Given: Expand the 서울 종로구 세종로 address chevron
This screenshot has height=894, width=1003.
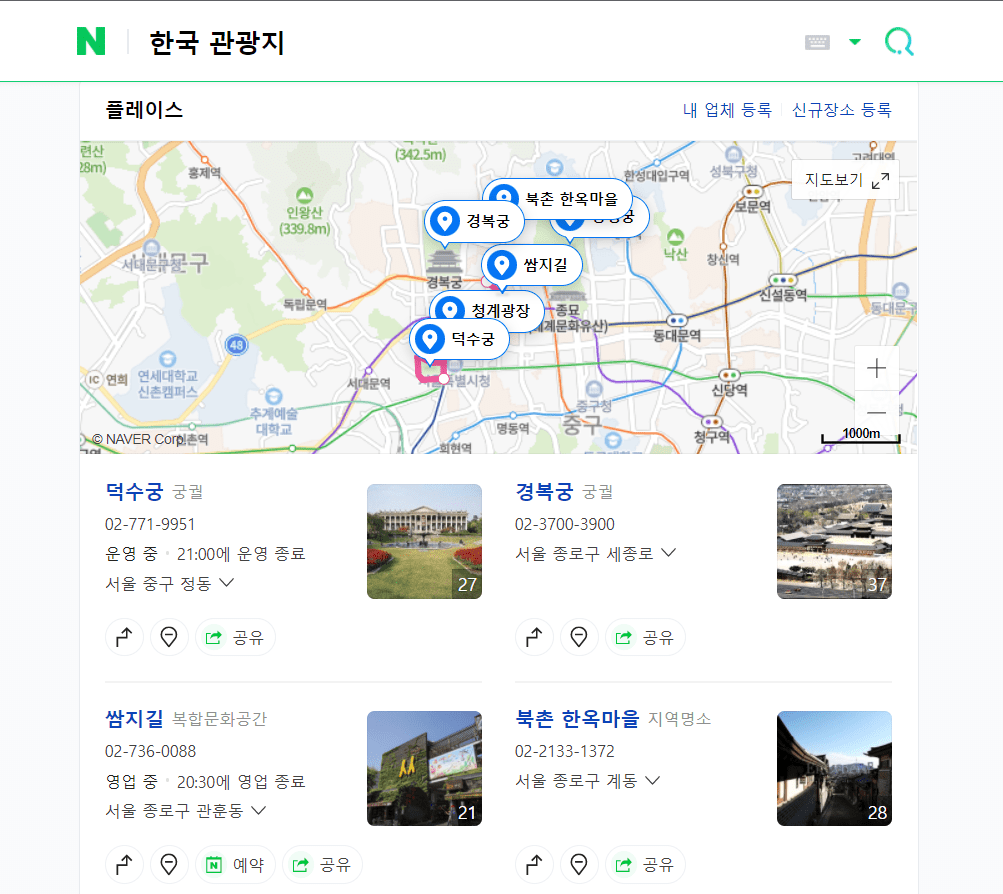Looking at the screenshot, I should [667, 550].
